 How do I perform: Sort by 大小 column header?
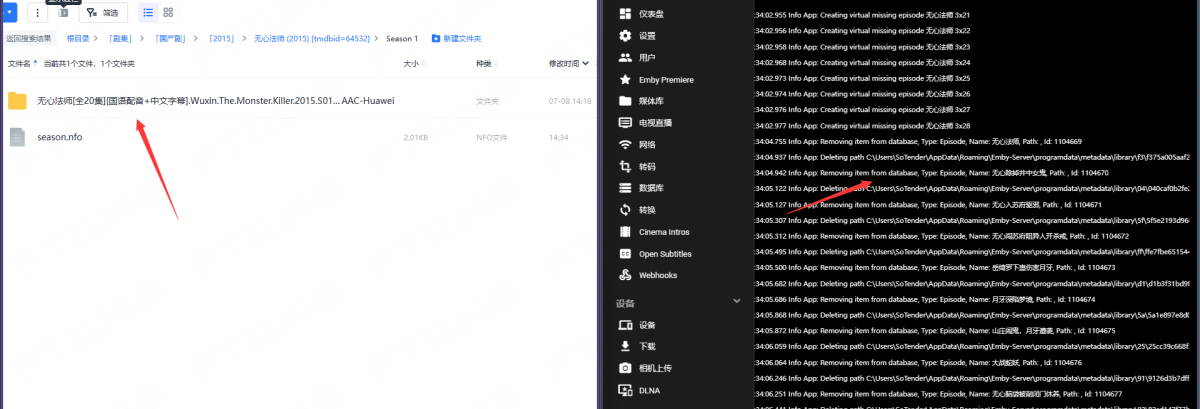(410, 63)
